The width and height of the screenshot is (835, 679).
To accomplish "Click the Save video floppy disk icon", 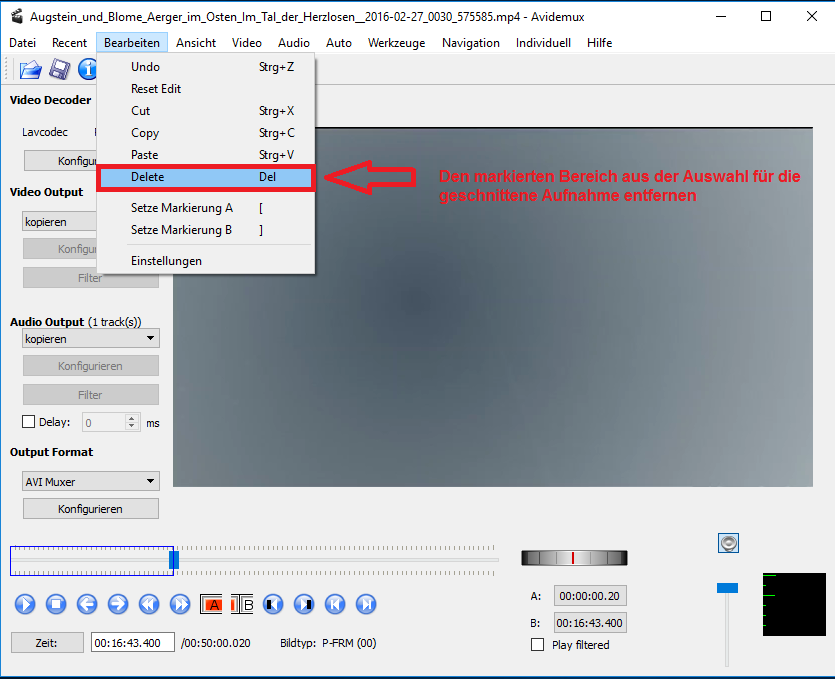I will pos(60,69).
